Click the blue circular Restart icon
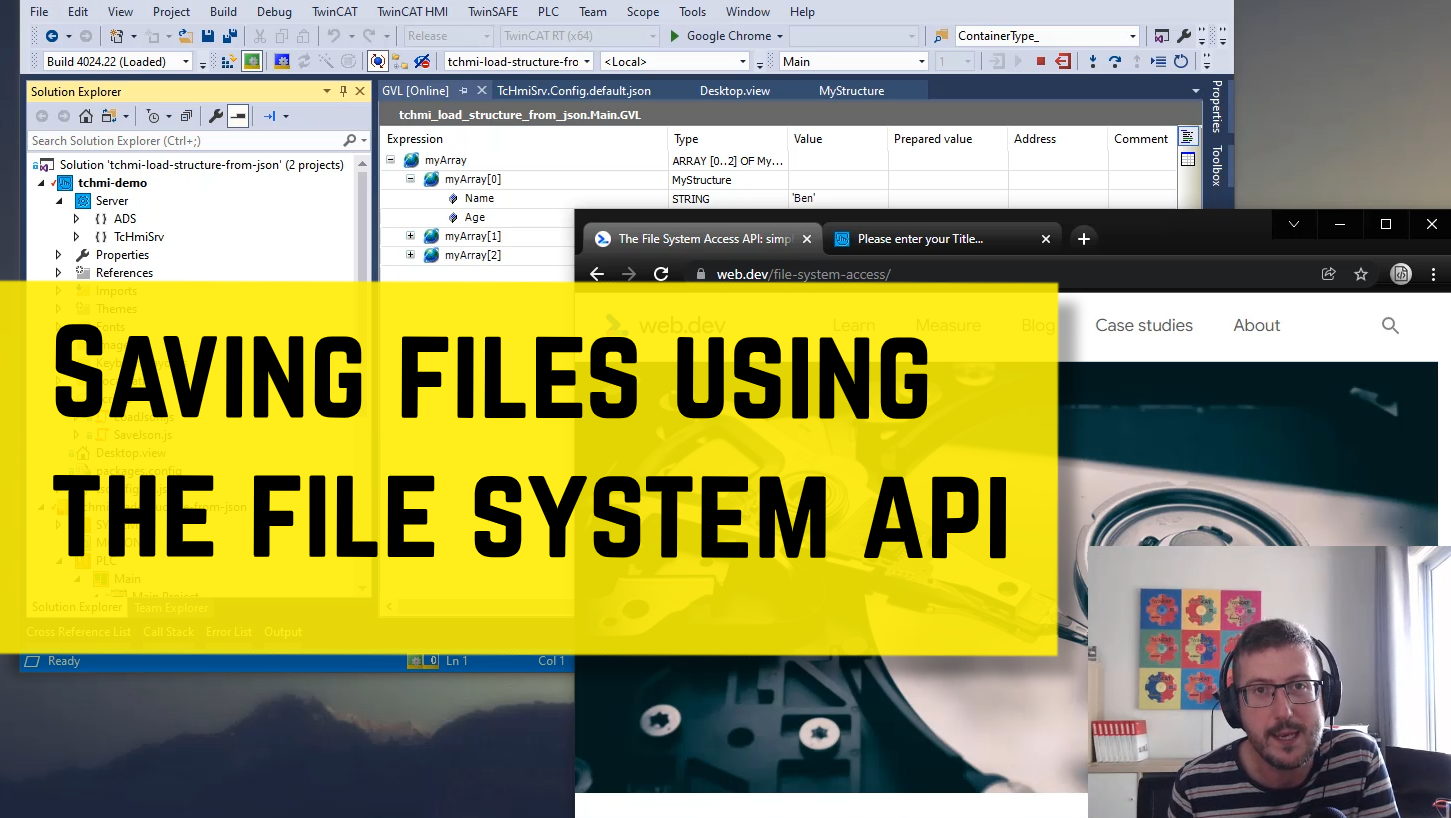The image size is (1451, 818). point(1180,62)
